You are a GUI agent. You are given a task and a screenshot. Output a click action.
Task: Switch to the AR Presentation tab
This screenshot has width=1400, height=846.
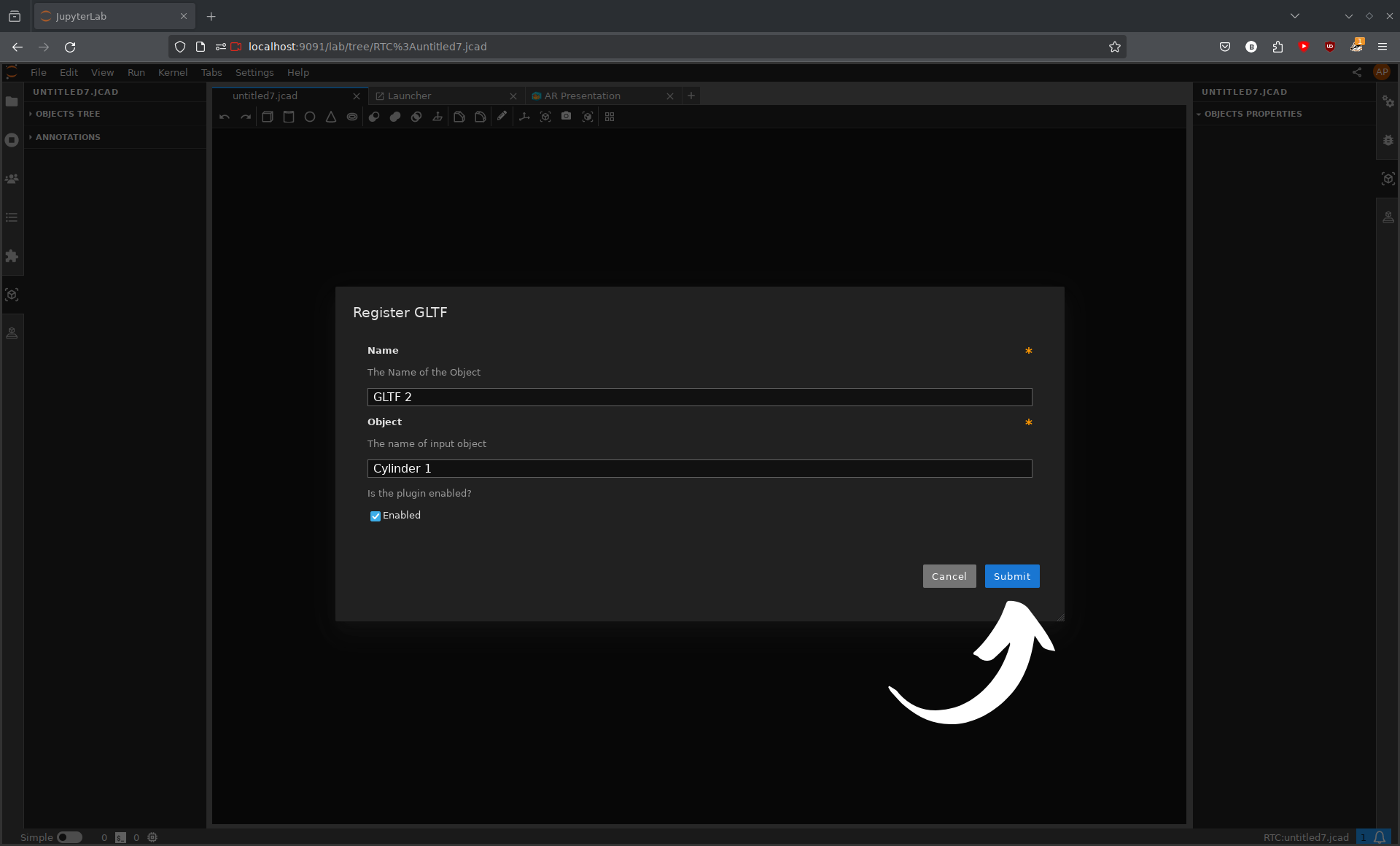coord(582,96)
